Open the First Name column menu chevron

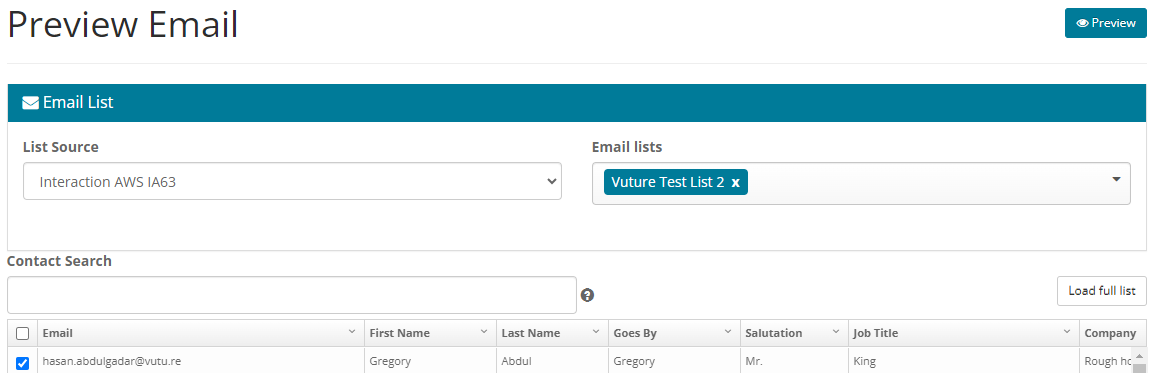(x=484, y=332)
